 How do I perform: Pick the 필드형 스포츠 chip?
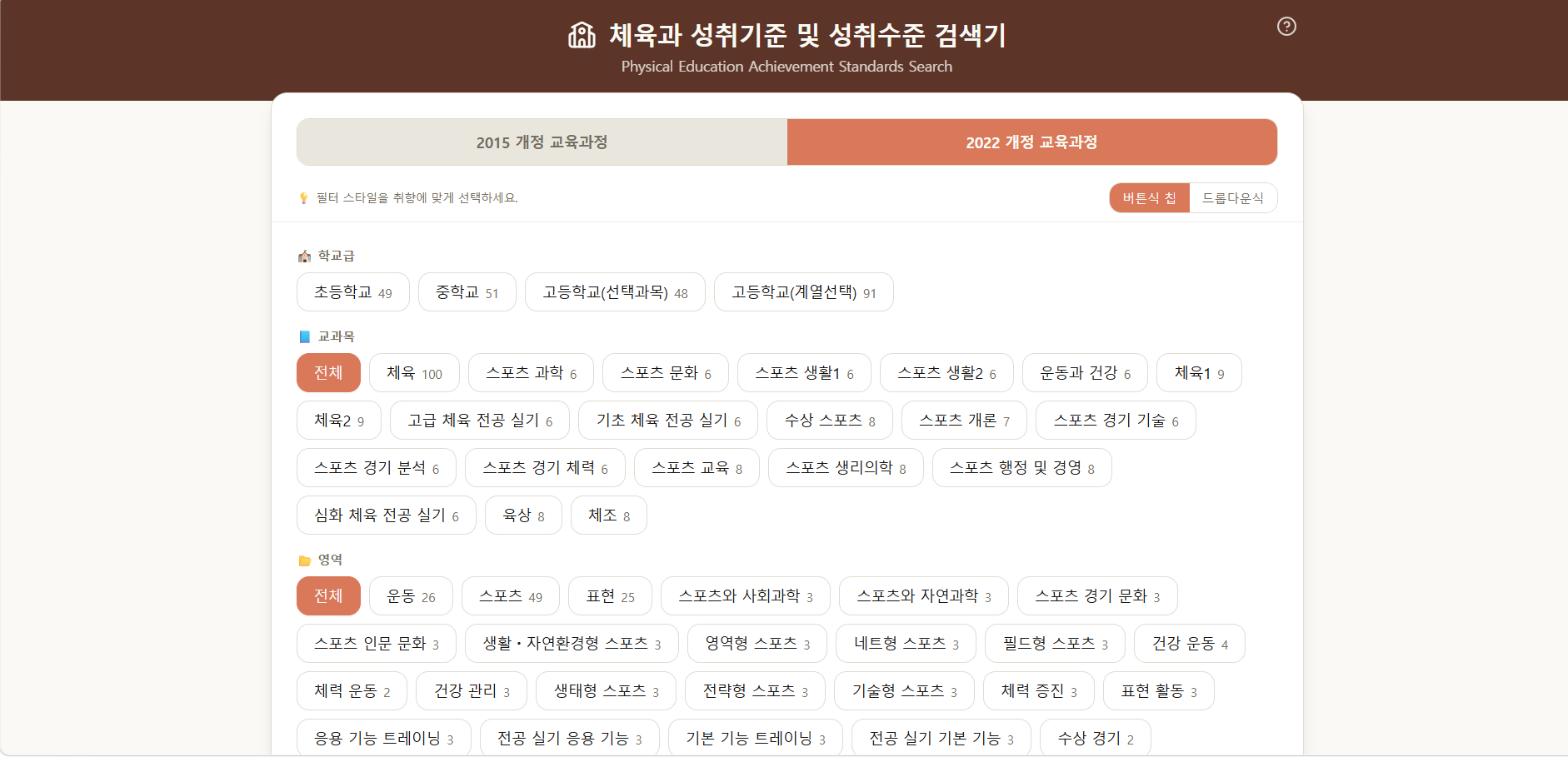pyautogui.click(x=1056, y=644)
